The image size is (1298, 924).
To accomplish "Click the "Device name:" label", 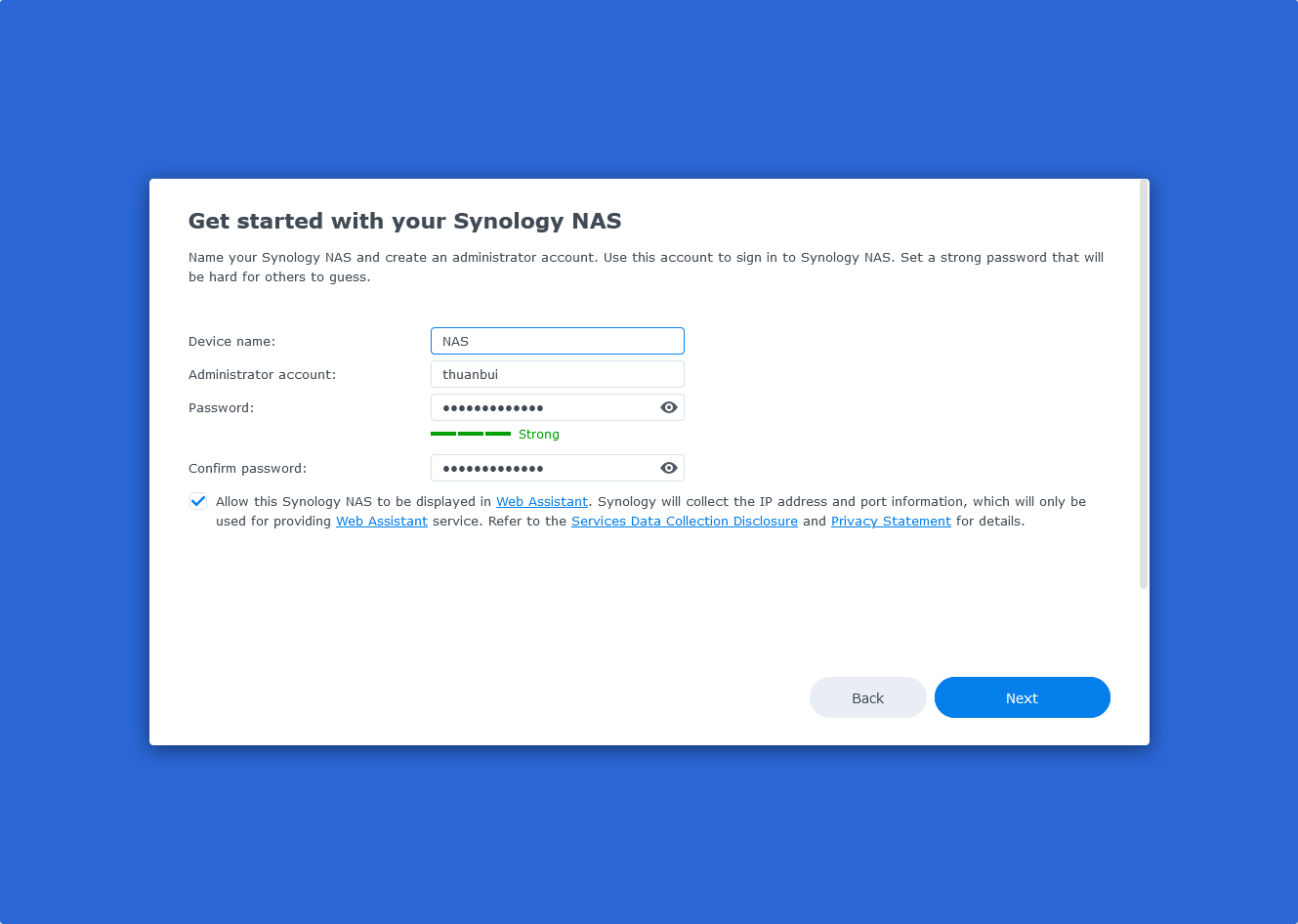I will point(232,341).
